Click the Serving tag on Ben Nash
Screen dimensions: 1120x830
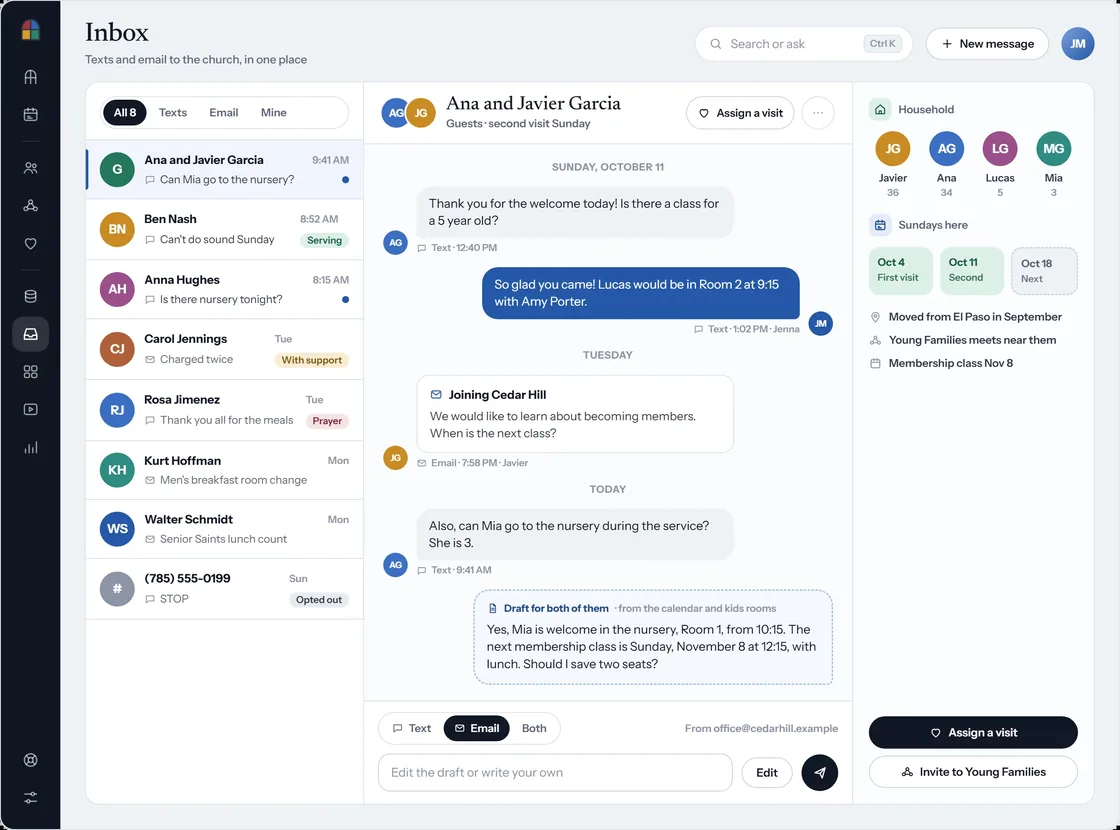coord(324,241)
